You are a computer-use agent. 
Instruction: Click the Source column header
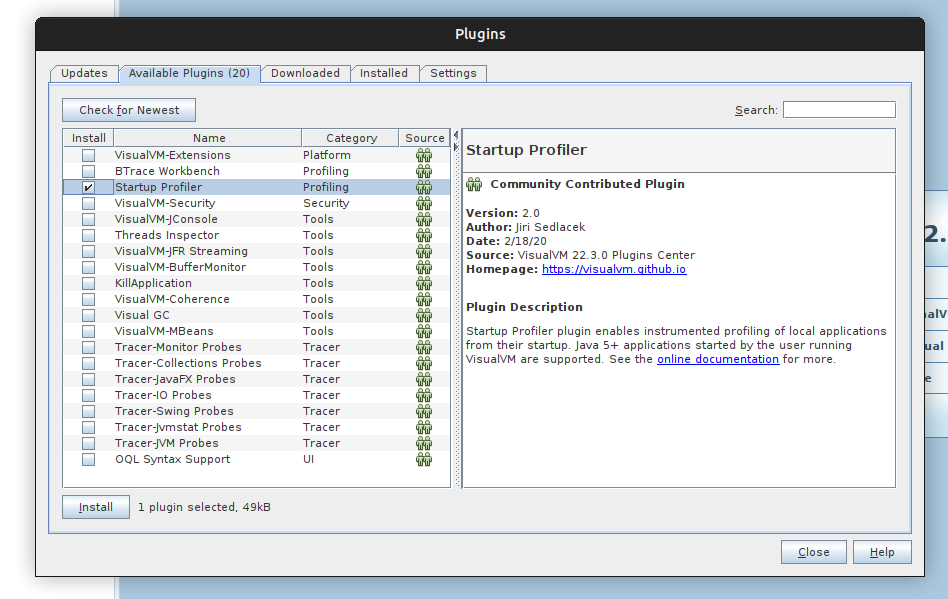pos(424,137)
